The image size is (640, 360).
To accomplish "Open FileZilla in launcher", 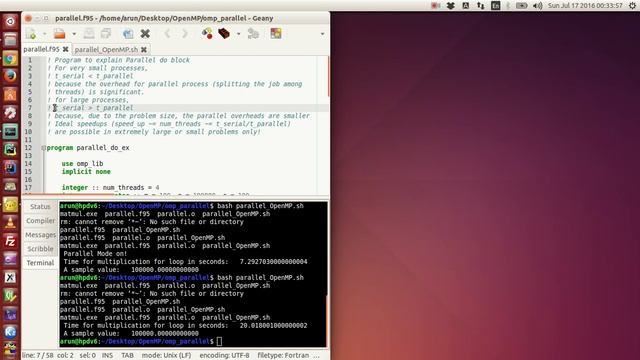I will point(10,241).
